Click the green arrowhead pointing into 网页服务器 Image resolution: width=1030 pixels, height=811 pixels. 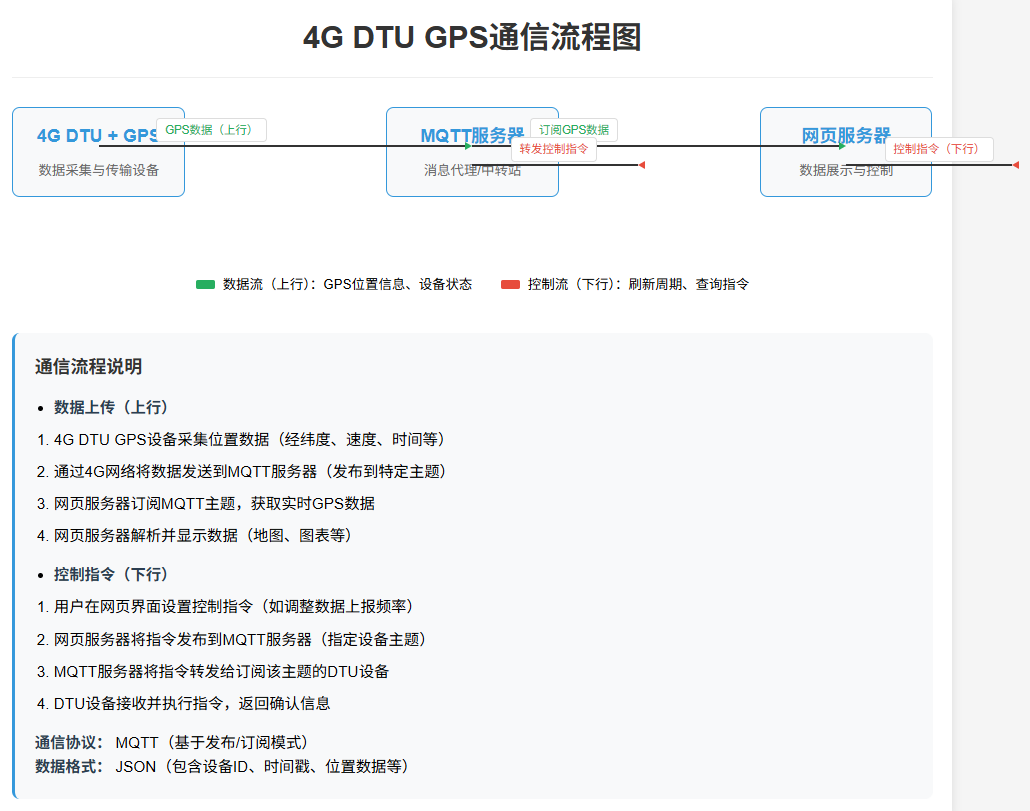point(842,146)
